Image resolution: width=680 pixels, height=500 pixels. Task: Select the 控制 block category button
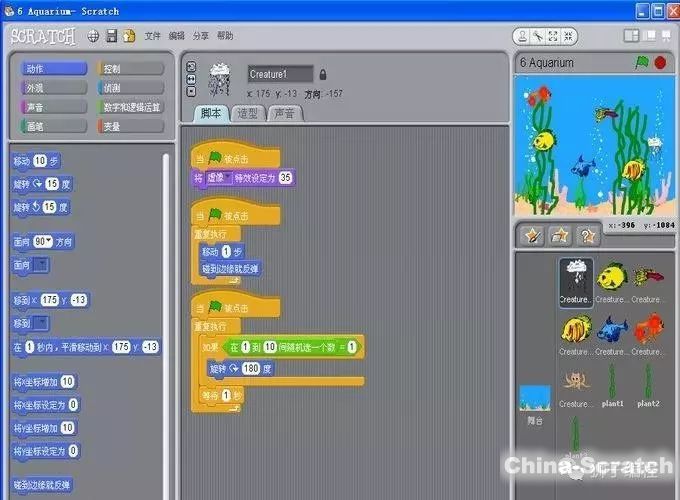click(x=130, y=69)
